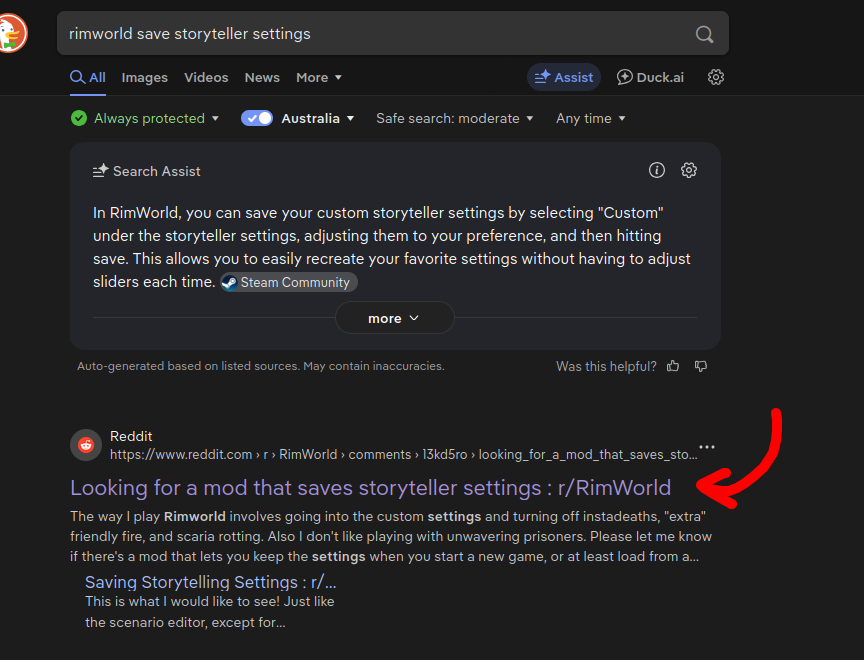Open 'Looking for a mod that saves storyteller settings' result
The image size is (864, 660).
click(x=370, y=488)
